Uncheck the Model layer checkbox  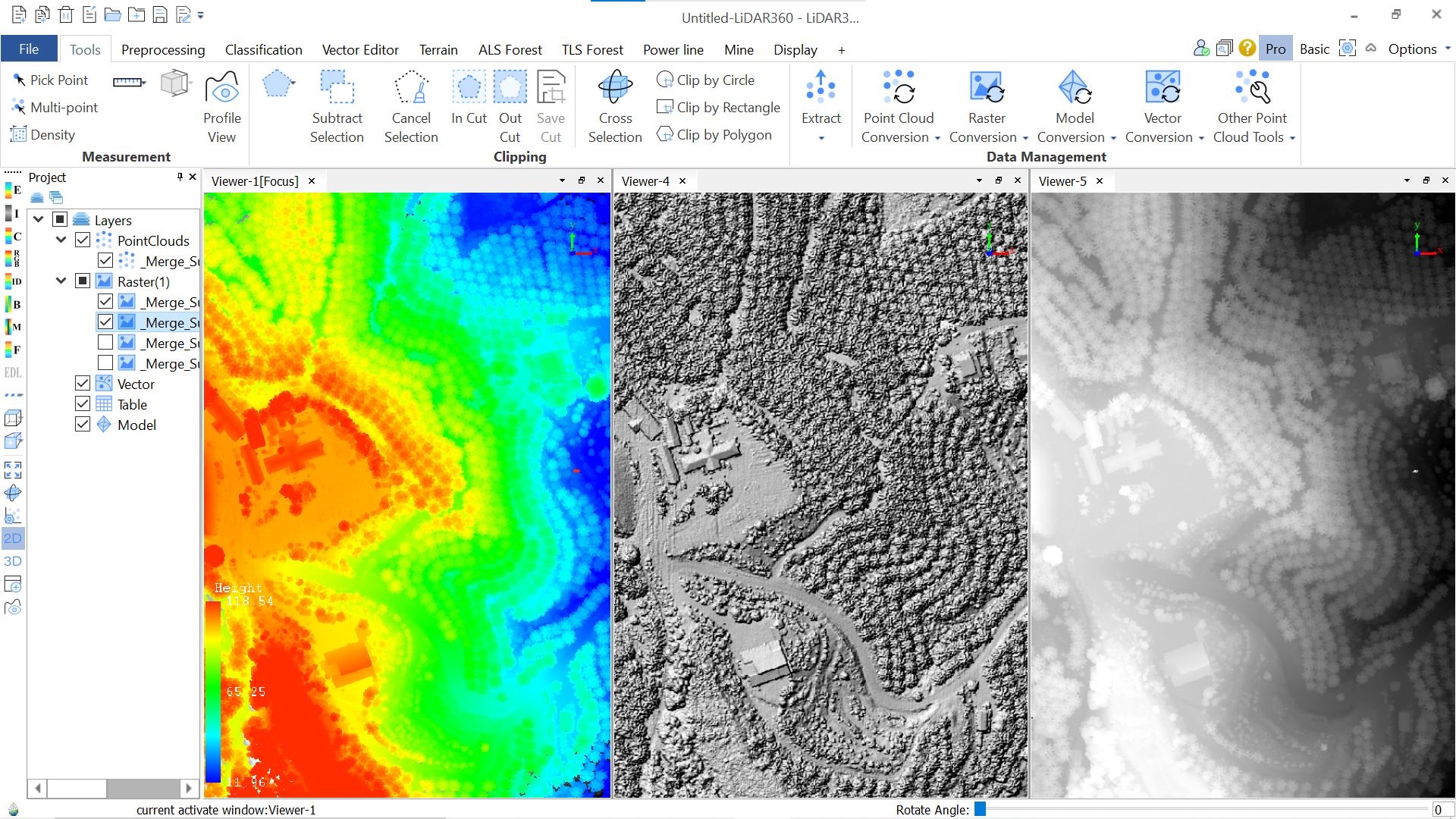(83, 425)
